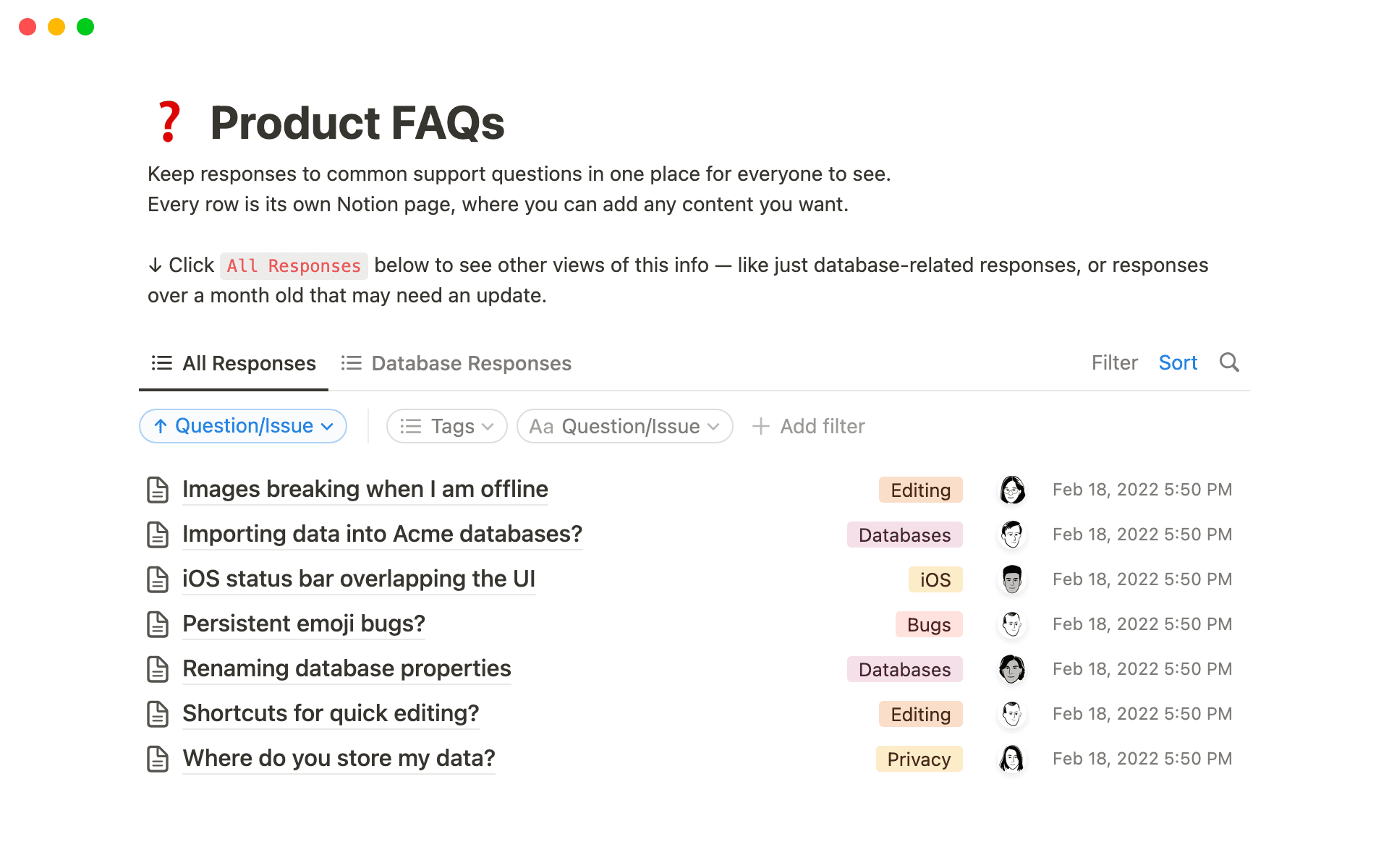Open the search magnifier icon

click(x=1229, y=362)
